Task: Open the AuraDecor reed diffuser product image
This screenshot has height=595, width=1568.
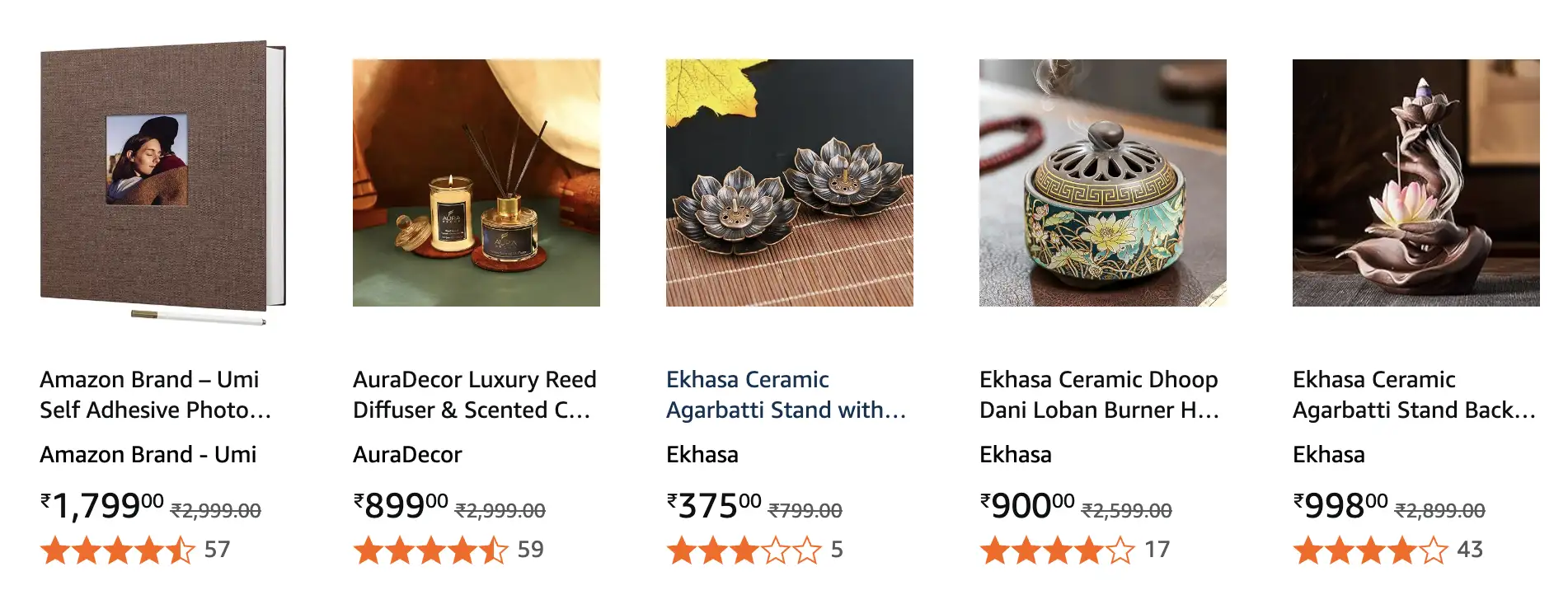Action: [476, 183]
